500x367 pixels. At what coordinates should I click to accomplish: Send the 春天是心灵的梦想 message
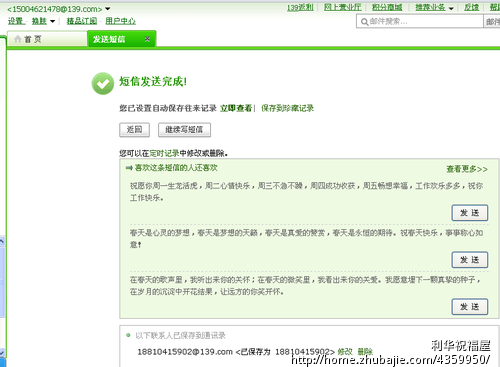[x=470, y=260]
